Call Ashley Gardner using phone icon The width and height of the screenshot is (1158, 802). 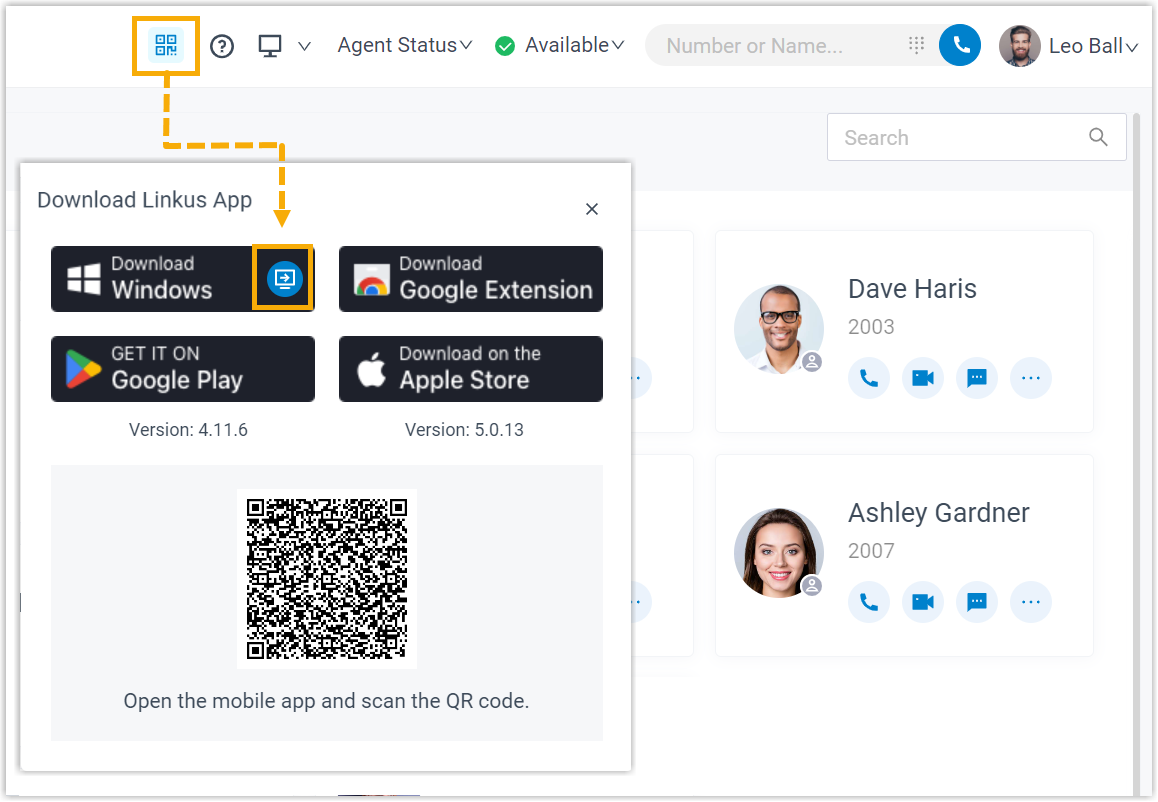[x=869, y=602]
